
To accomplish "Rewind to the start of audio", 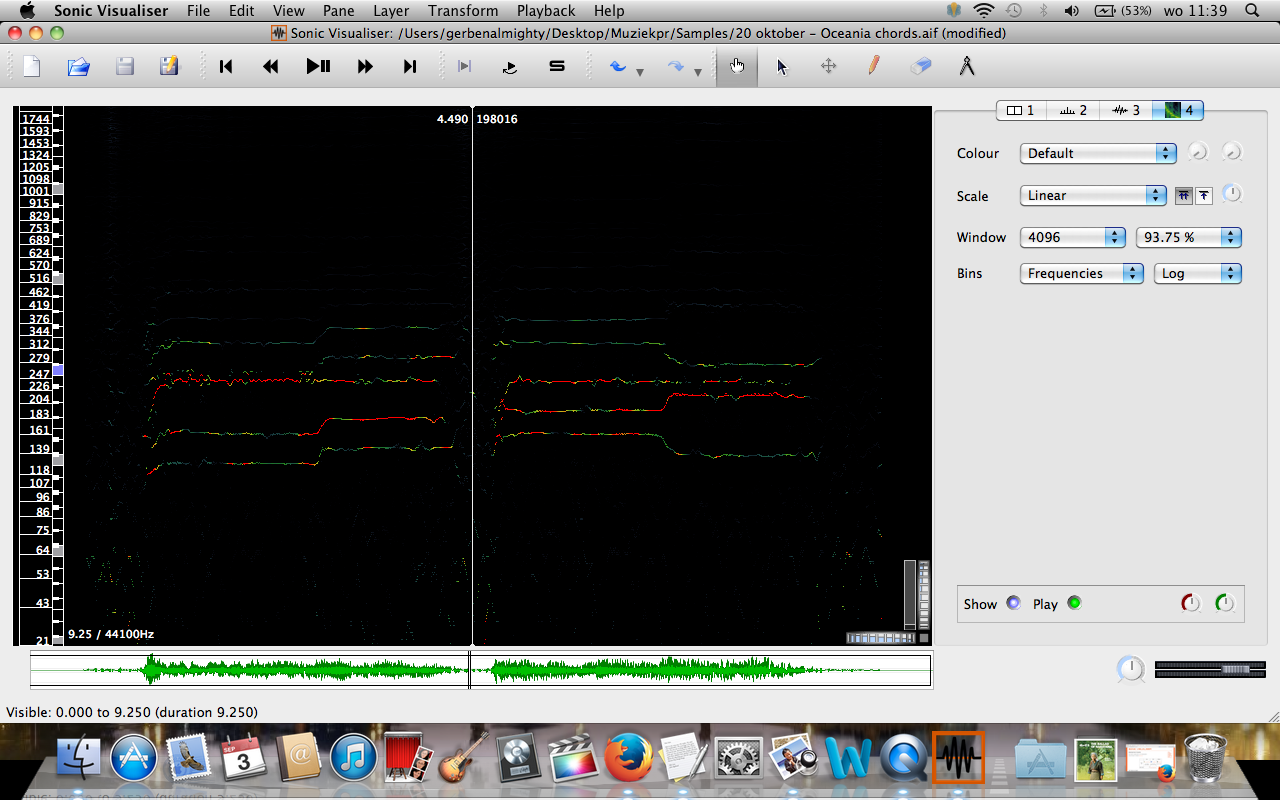I will tap(226, 66).
